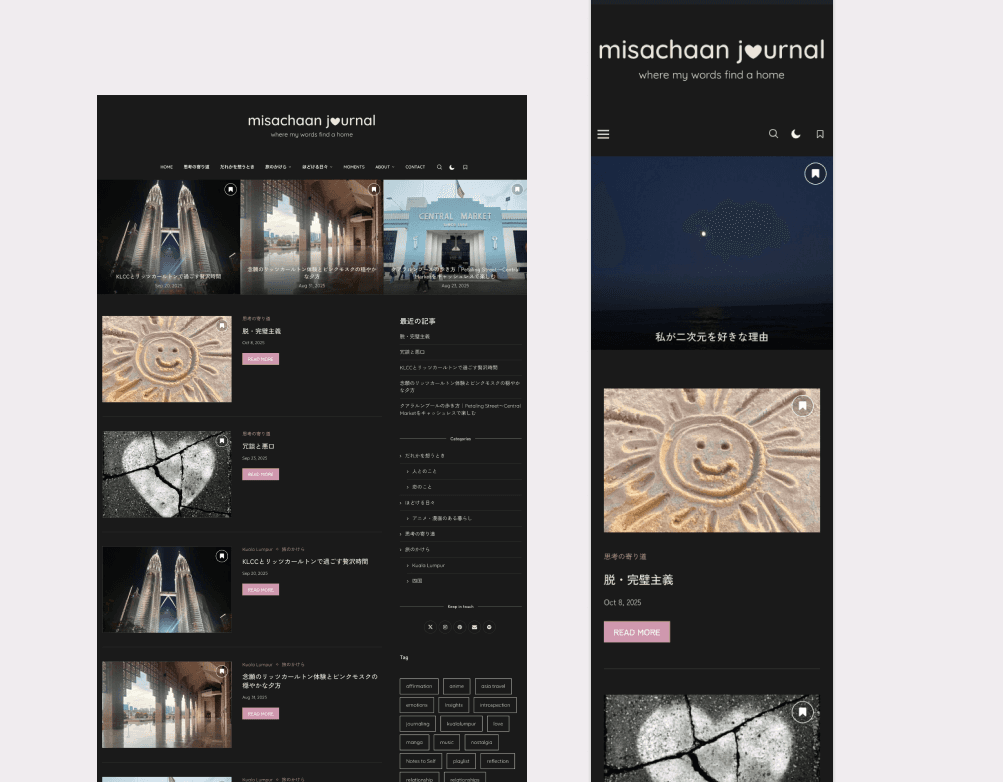Click READ MORE for the desktop KLCC Ritz-Carlton post
Viewport: 1003px width, 782px height.
[260, 590]
